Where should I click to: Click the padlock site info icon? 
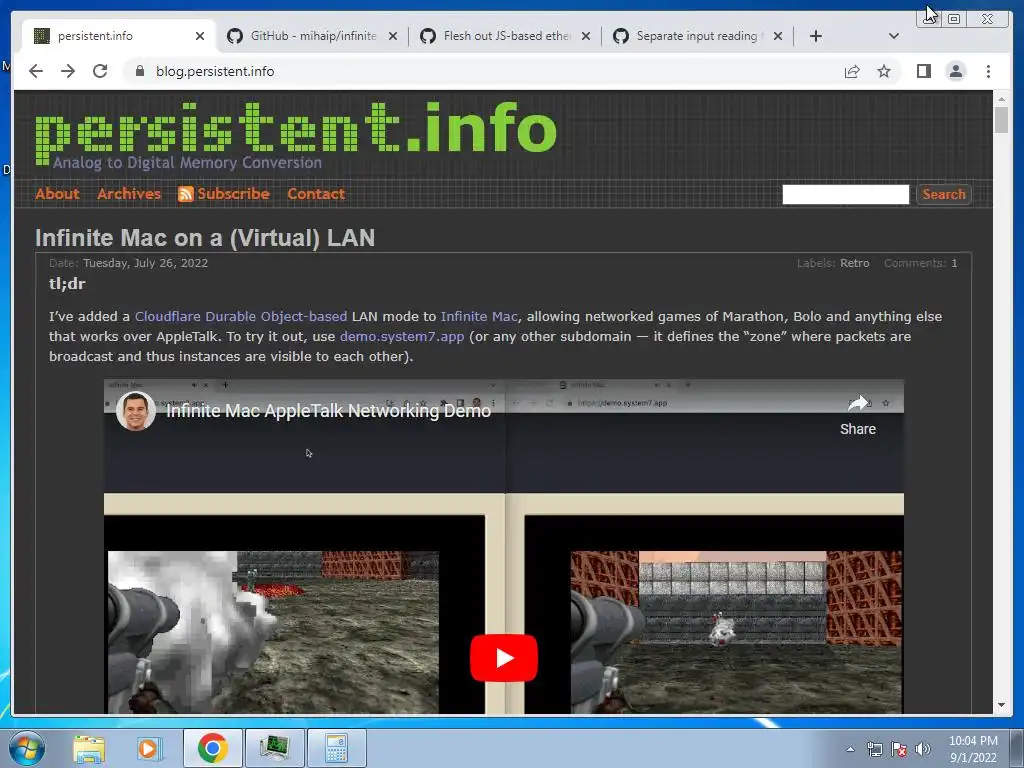coord(140,71)
